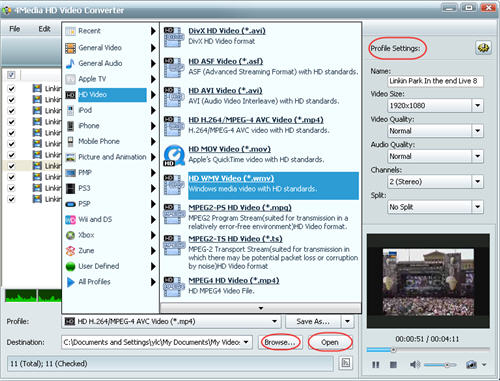The width and height of the screenshot is (500, 381).
Task: Open the advanced profile settings icon
Action: click(x=483, y=48)
